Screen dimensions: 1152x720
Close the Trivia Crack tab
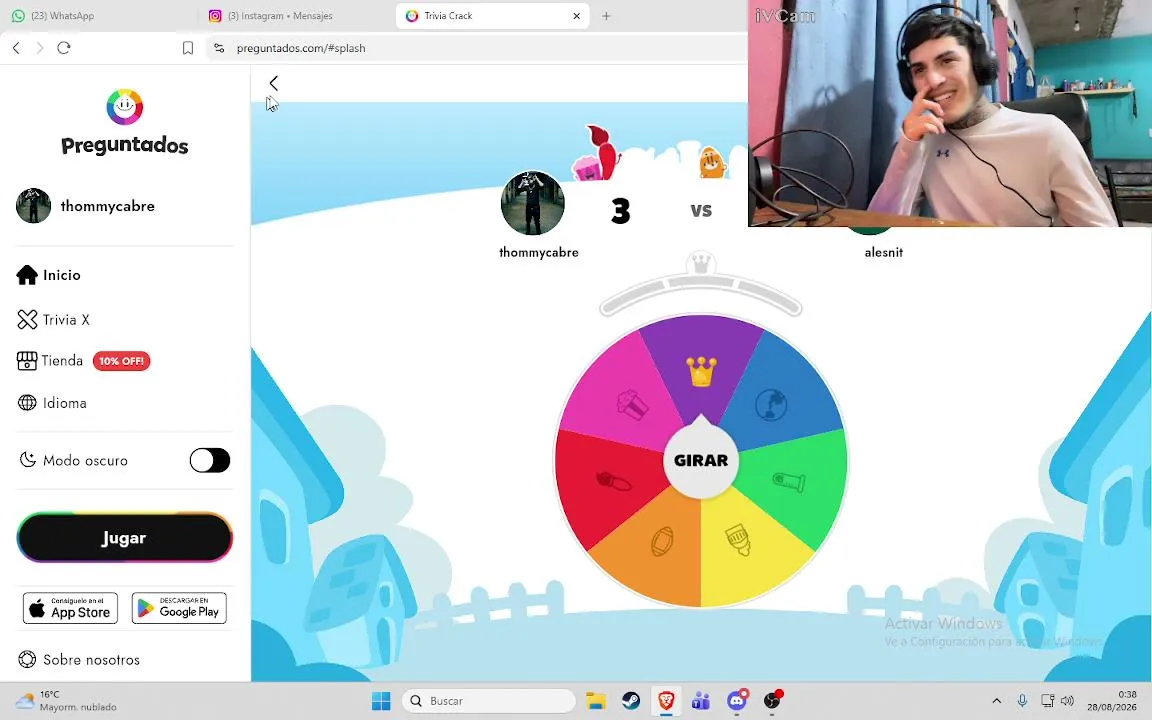[x=577, y=15]
